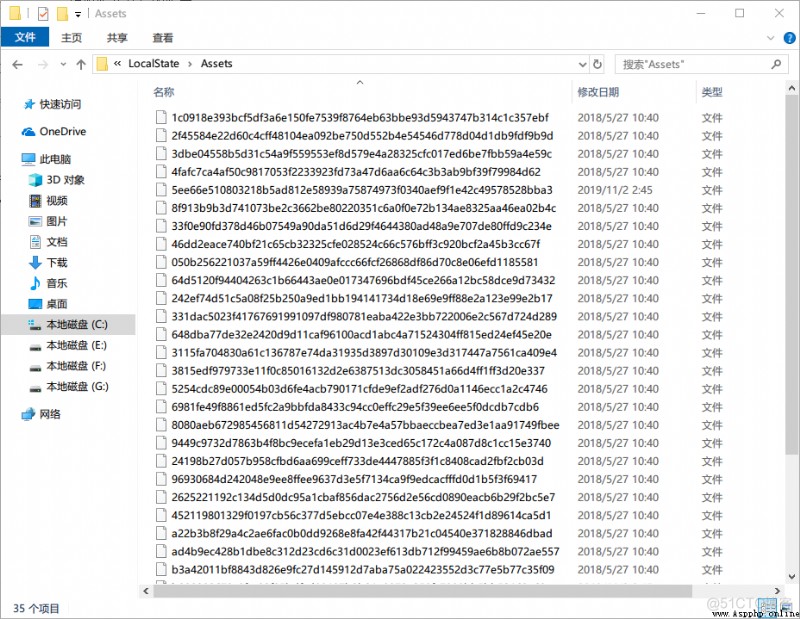800x619 pixels.
Task: Click the 2019/11/2 2:45 date cell
Action: pyautogui.click(x=615, y=190)
